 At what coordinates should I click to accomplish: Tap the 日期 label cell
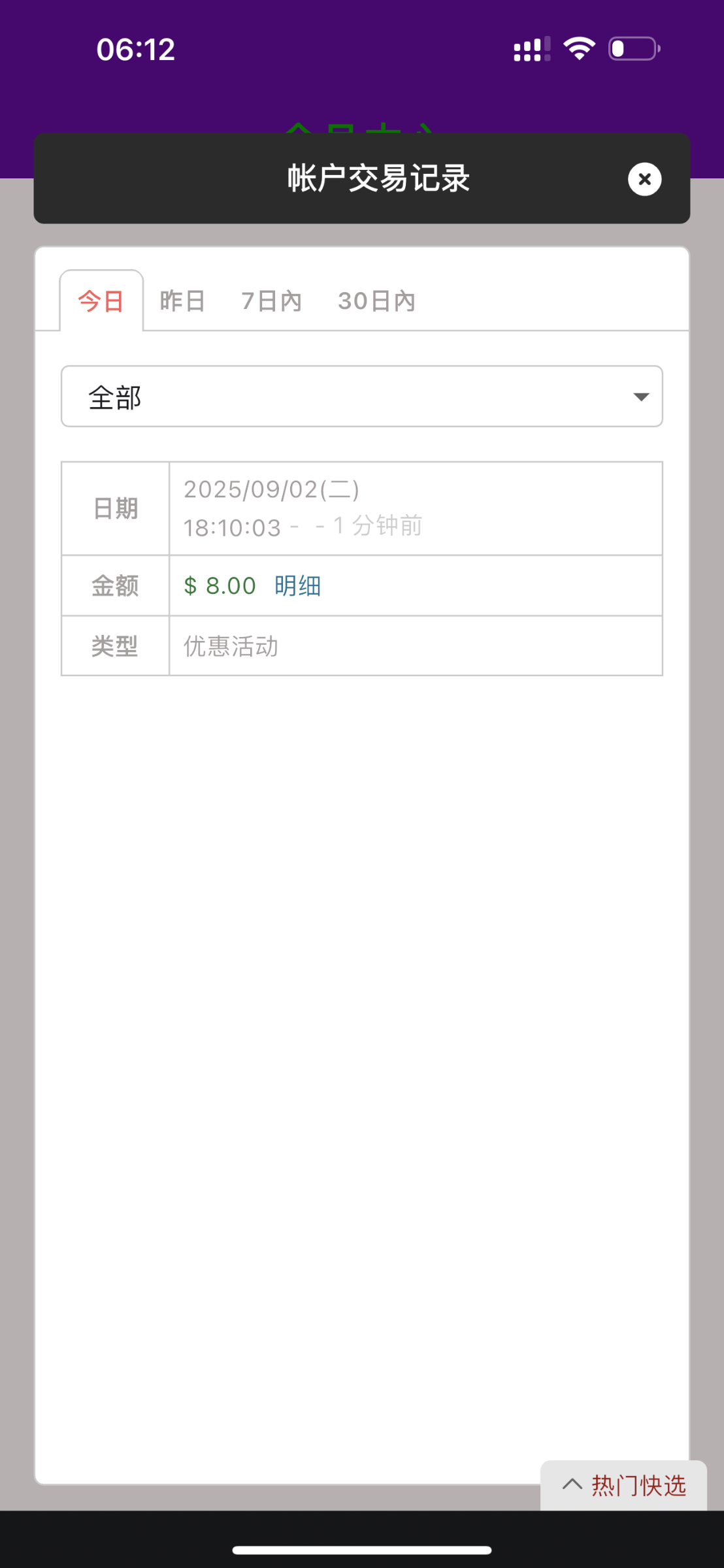(x=116, y=508)
